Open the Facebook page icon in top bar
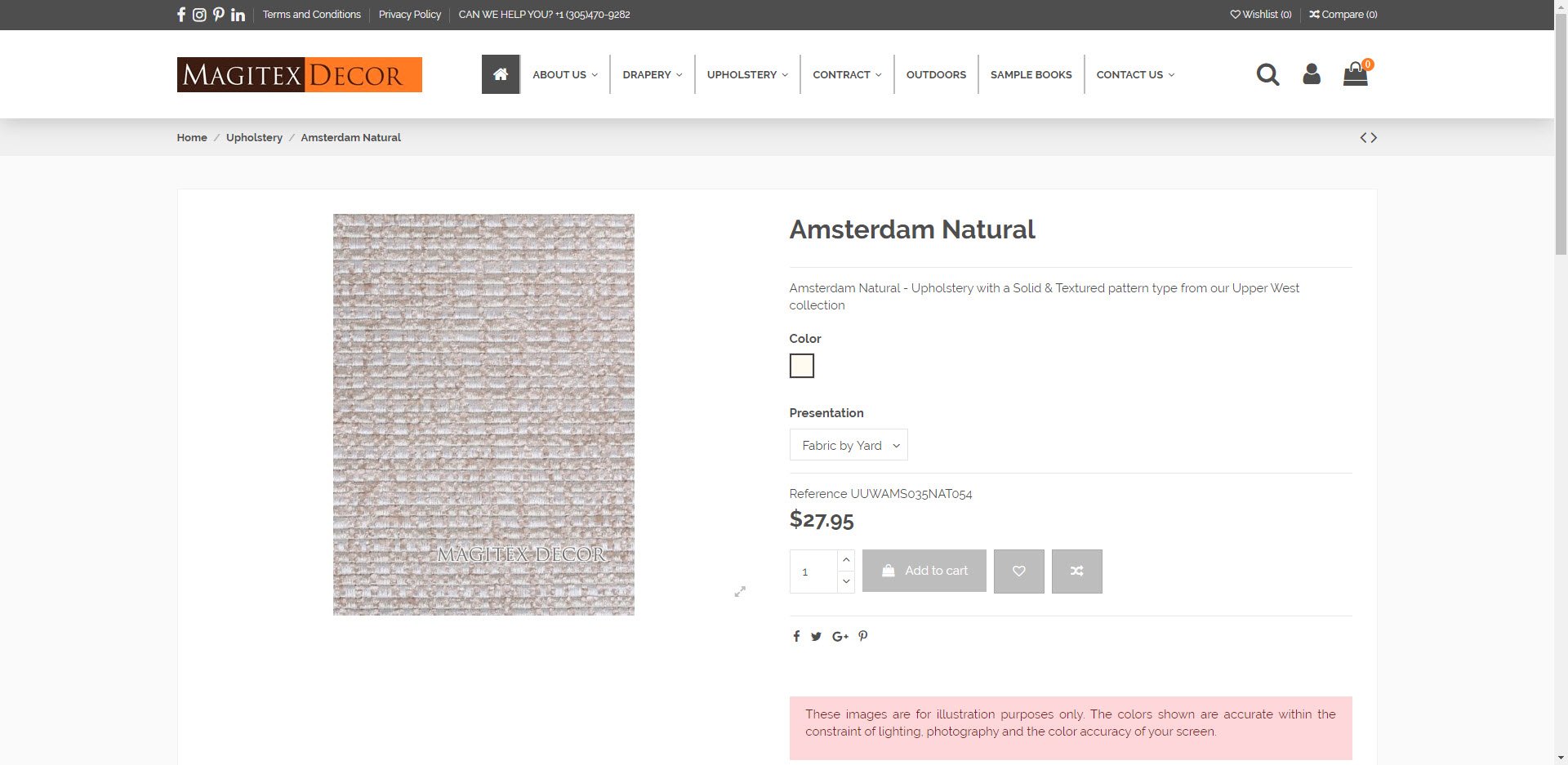Viewport: 1568px width, 765px height. click(x=181, y=15)
